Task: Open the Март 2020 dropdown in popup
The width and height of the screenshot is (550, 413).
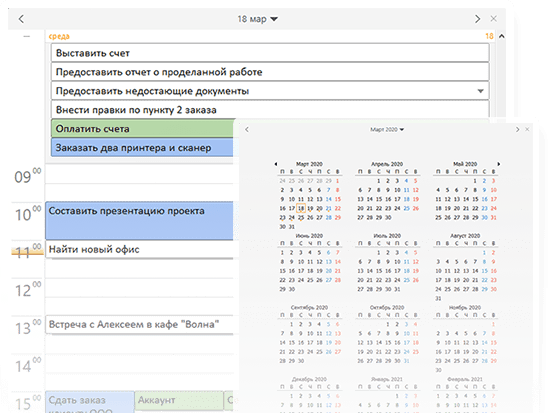Action: click(387, 129)
